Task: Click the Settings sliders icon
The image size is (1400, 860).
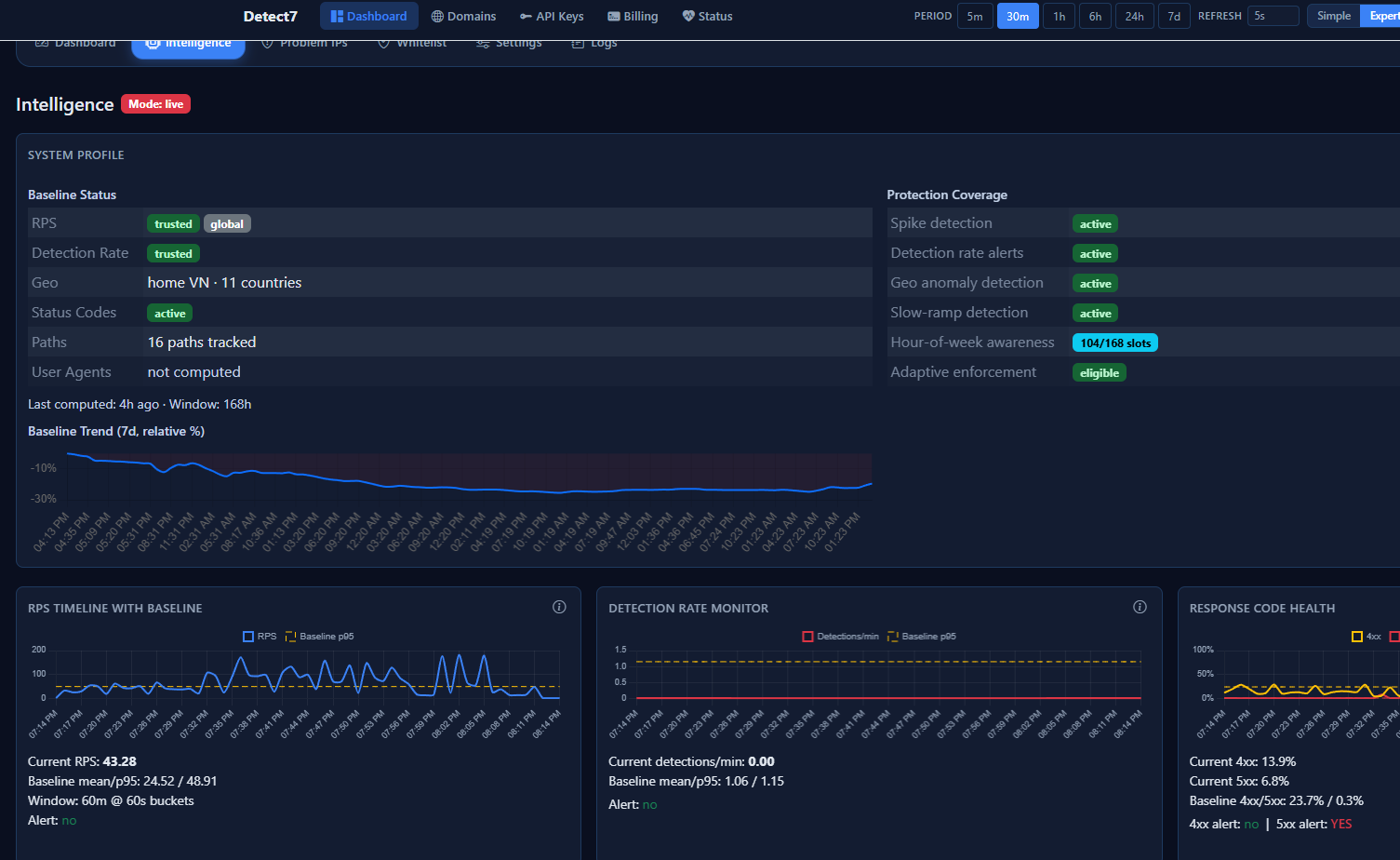Action: 483,43
